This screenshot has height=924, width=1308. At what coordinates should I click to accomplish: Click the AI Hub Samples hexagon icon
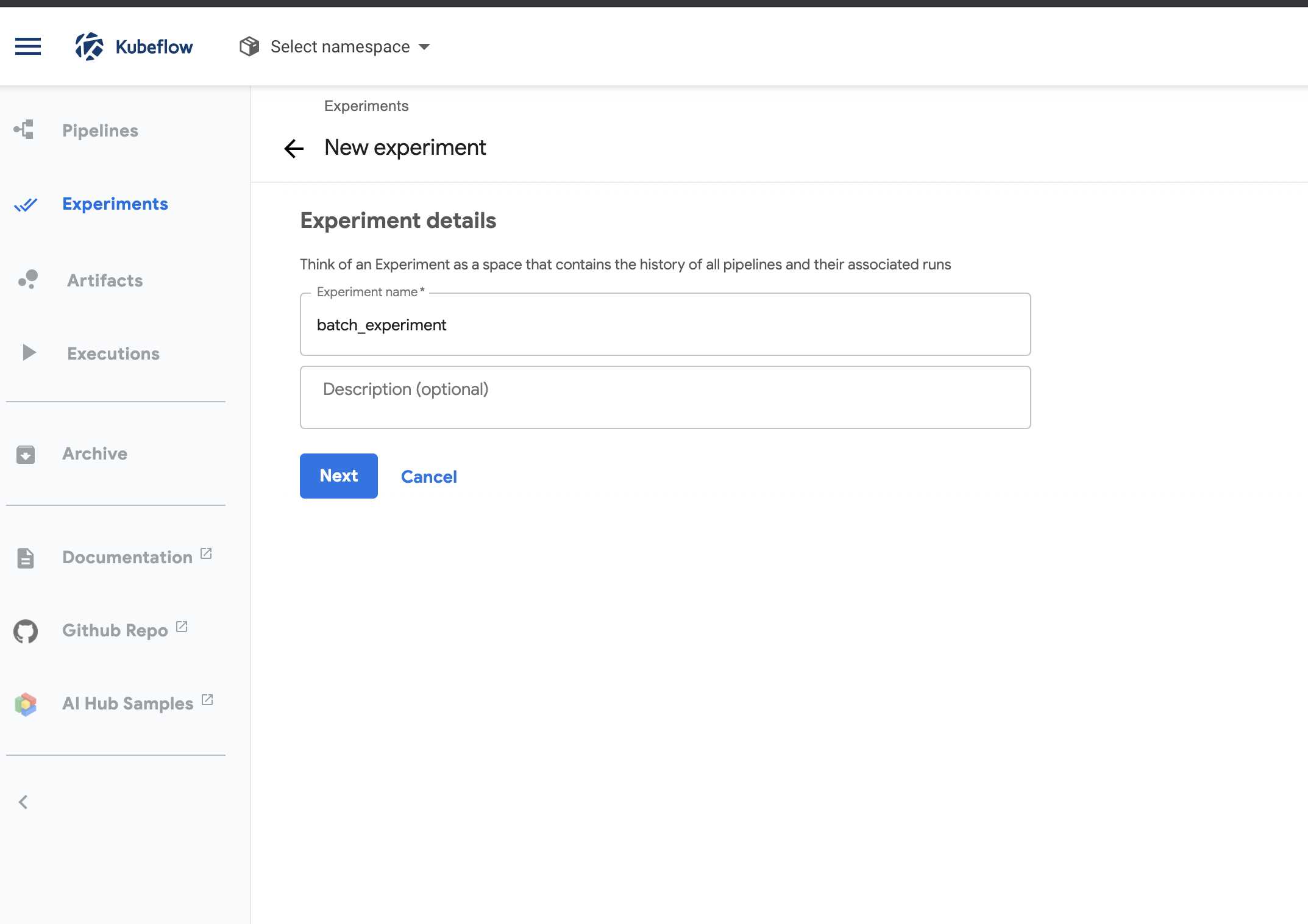pyautogui.click(x=26, y=704)
